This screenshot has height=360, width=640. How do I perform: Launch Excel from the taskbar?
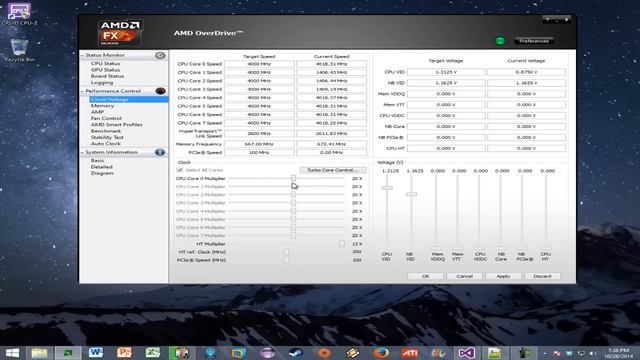click(x=152, y=353)
